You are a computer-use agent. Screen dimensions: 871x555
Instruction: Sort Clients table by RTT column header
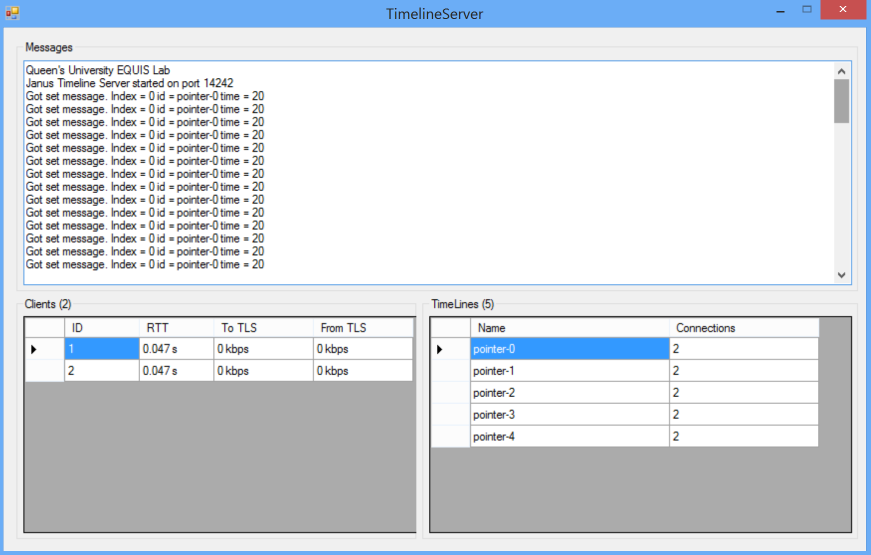[x=177, y=328]
